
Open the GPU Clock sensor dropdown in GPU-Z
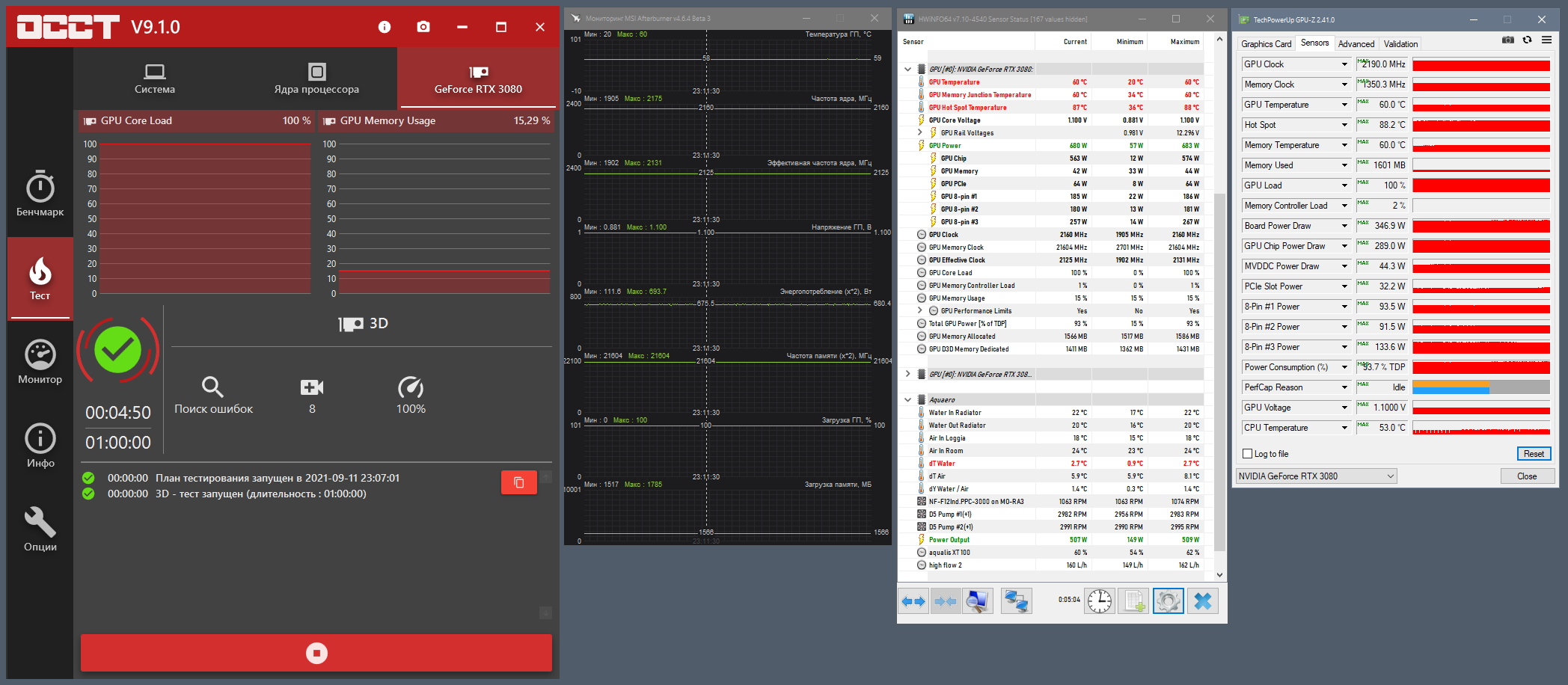[1344, 64]
